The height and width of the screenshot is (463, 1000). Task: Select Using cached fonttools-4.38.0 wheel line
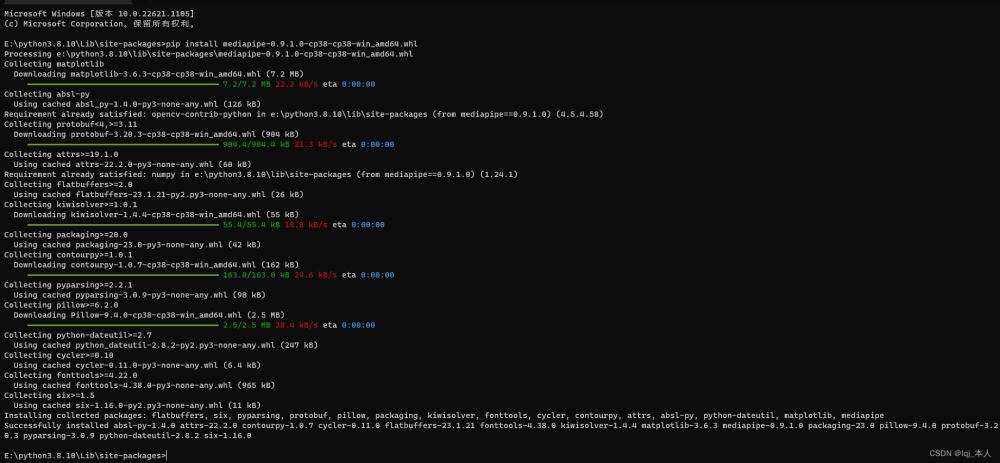click(x=143, y=386)
